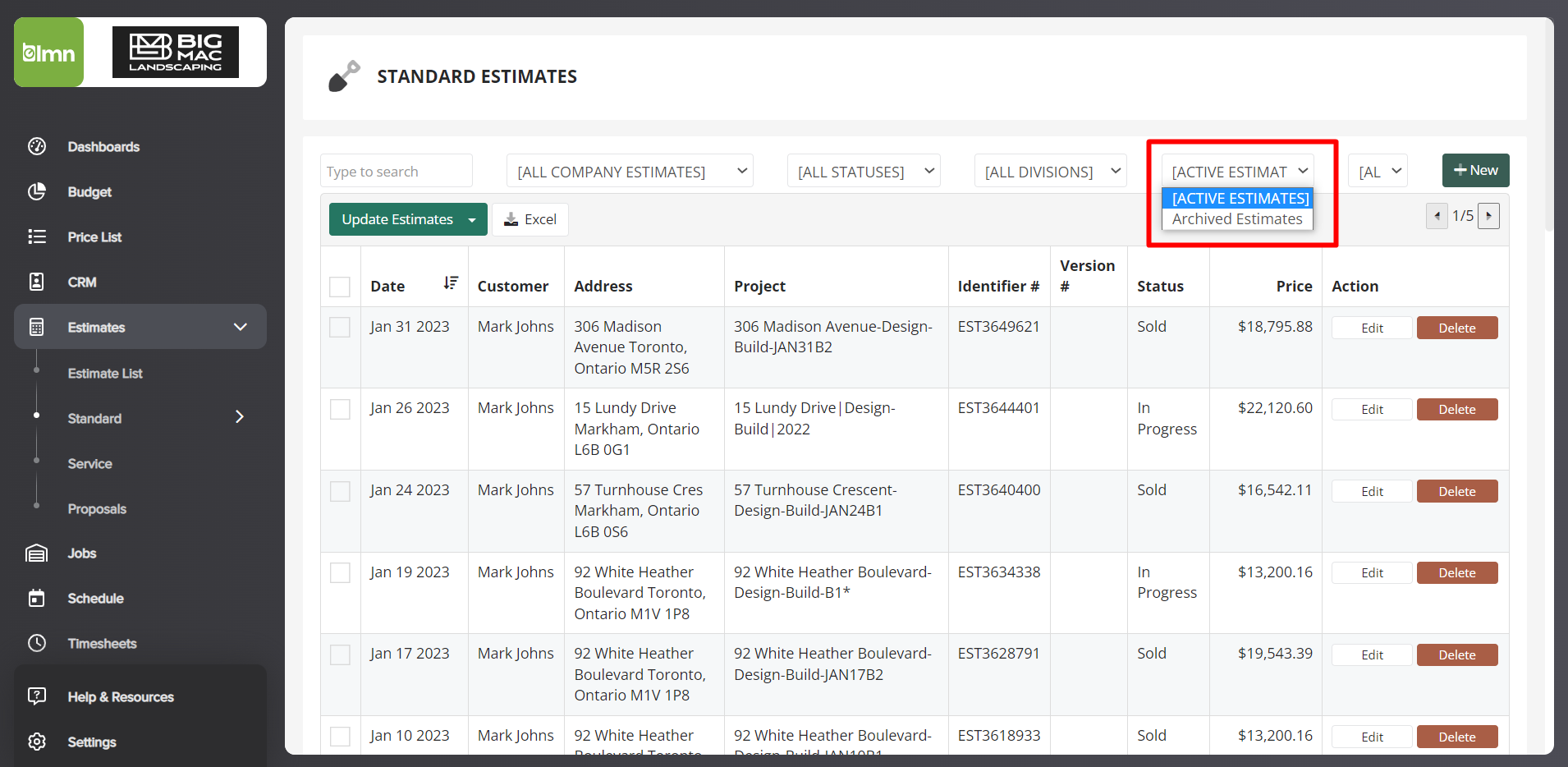
Task: Edit the EST3644401 estimate
Action: pos(1372,409)
